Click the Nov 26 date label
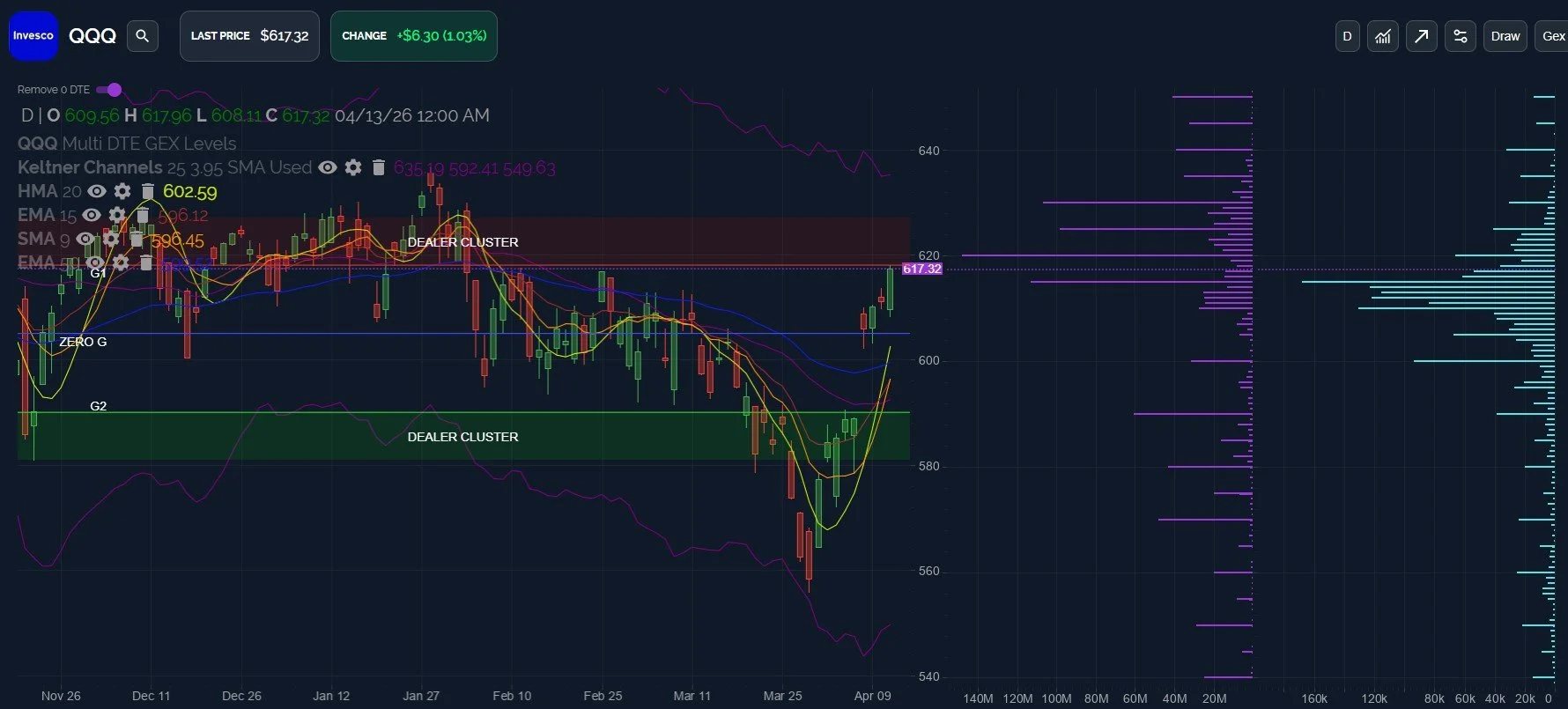Screen dimensions: 1568x709 [x=61, y=696]
